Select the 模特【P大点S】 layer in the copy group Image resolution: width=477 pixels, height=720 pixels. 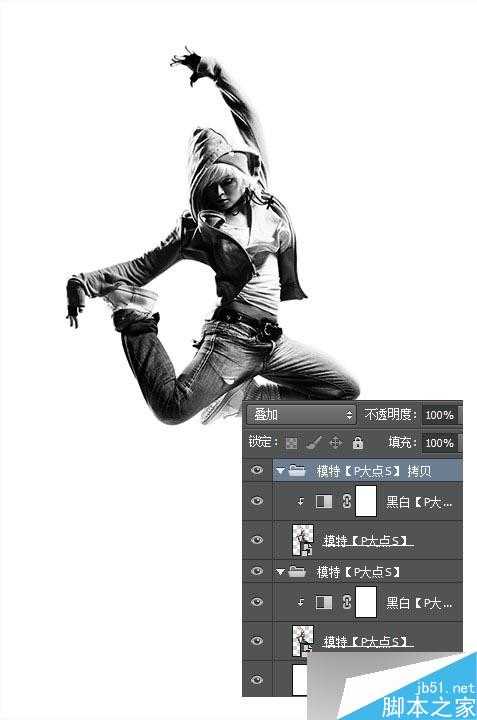tap(368, 540)
